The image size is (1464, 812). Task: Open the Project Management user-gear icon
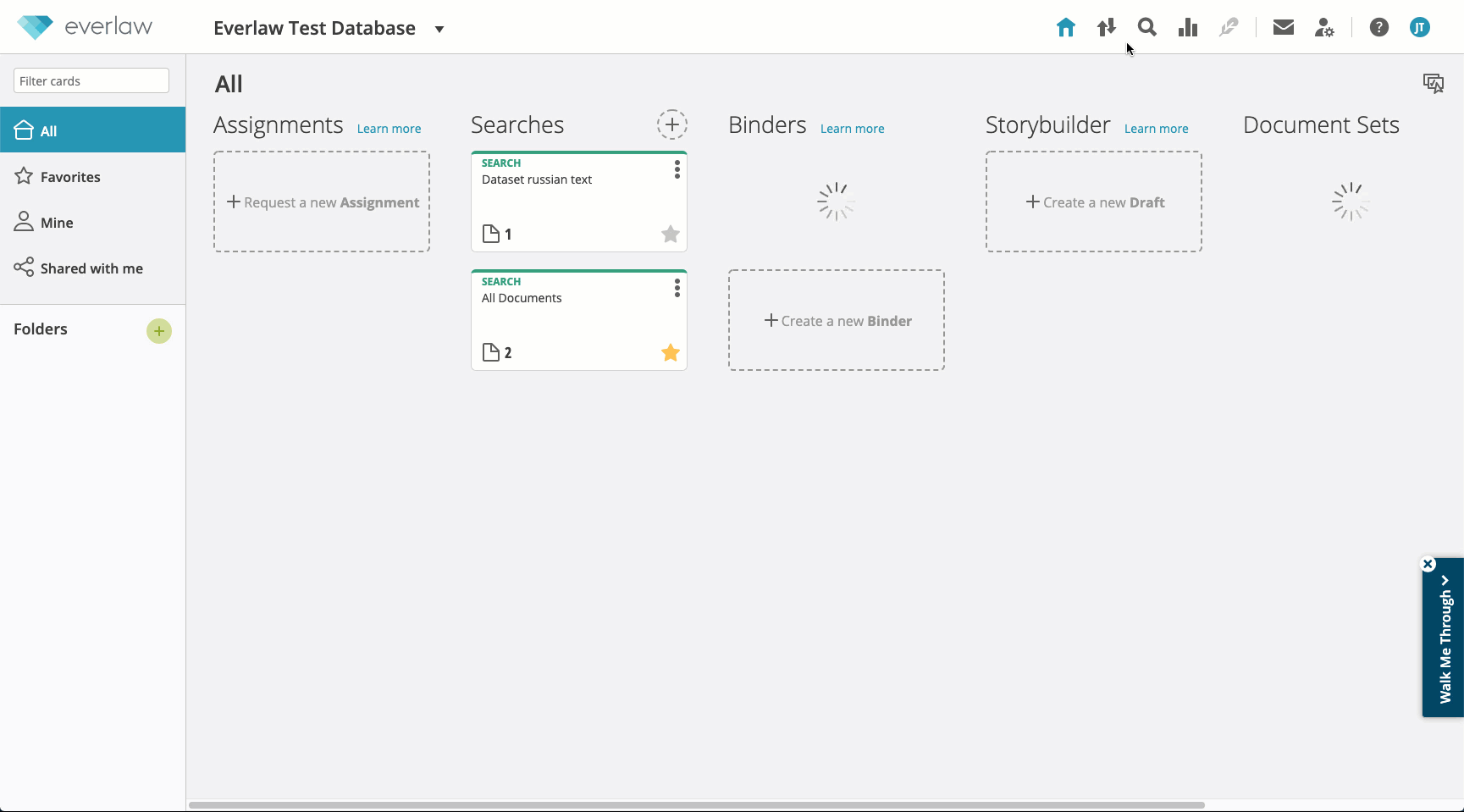[1324, 27]
